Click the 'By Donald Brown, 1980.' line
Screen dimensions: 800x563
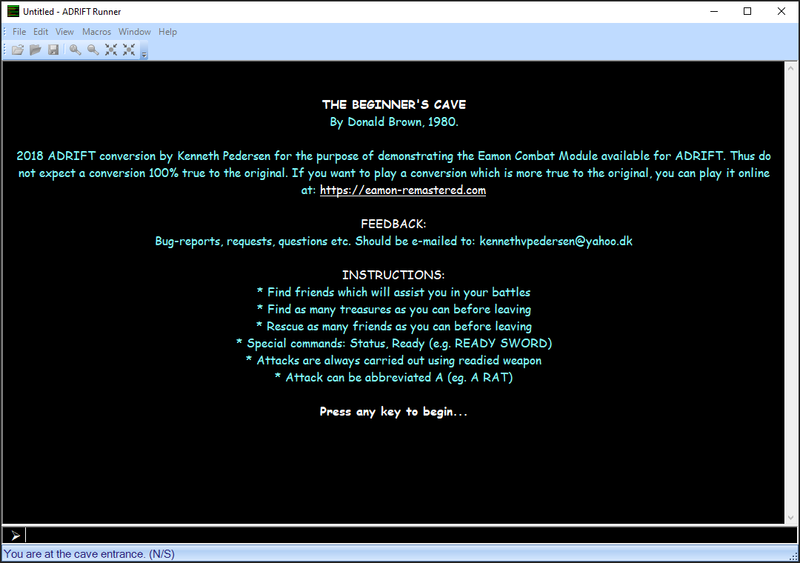tap(394, 122)
